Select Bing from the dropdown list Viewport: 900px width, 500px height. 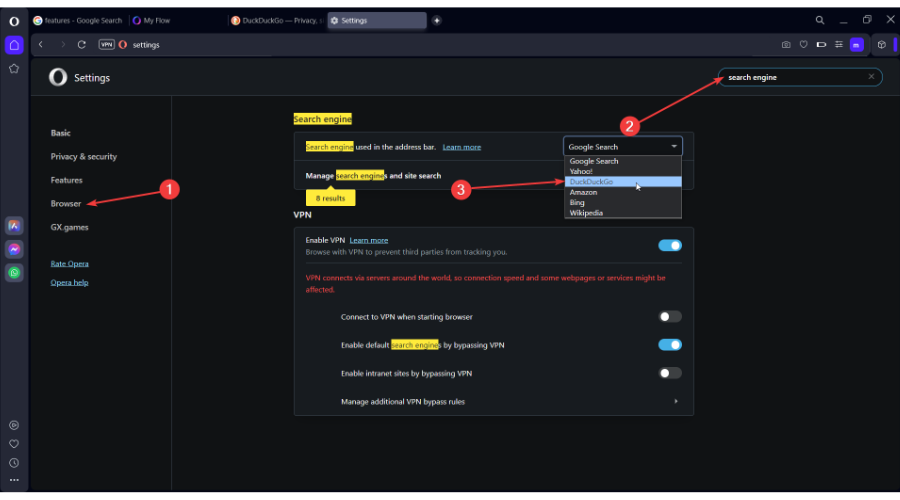(623, 203)
